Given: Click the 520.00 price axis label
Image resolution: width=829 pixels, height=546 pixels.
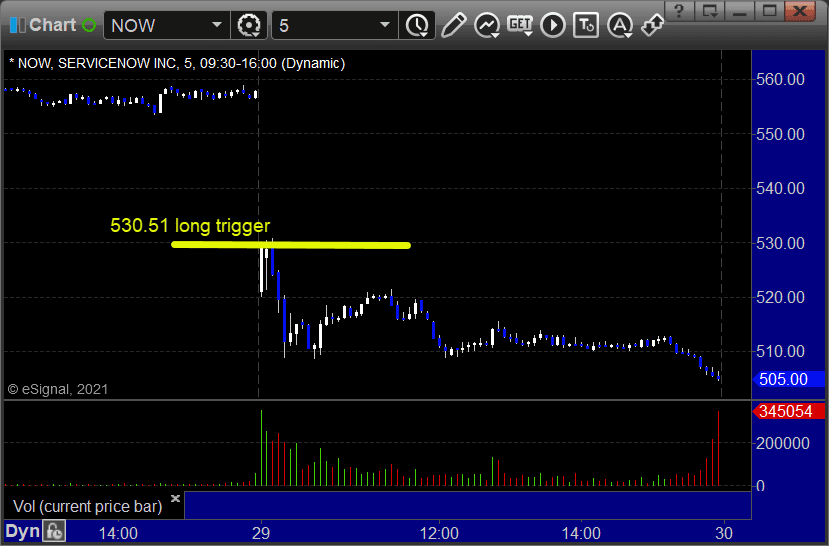Looking at the screenshot, I should click(x=780, y=298).
